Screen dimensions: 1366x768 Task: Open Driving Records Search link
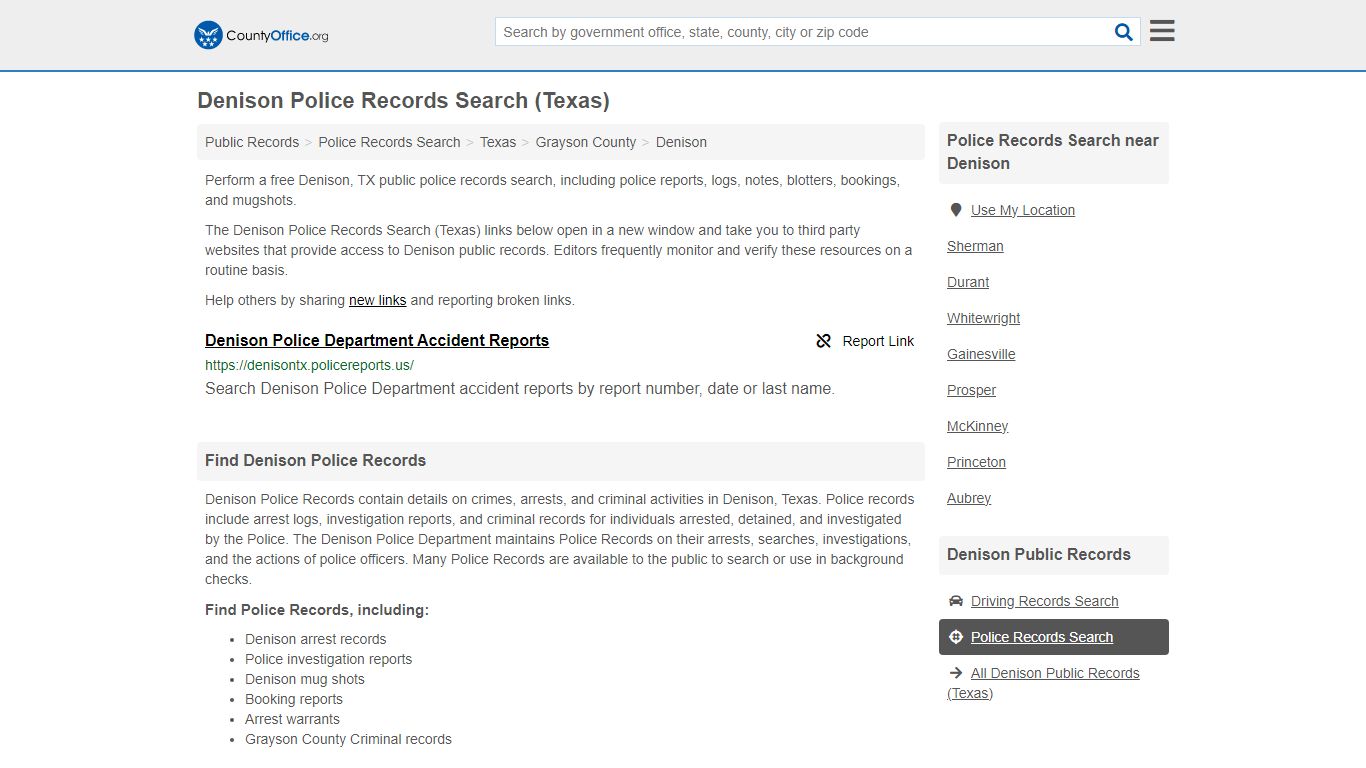tap(1045, 601)
